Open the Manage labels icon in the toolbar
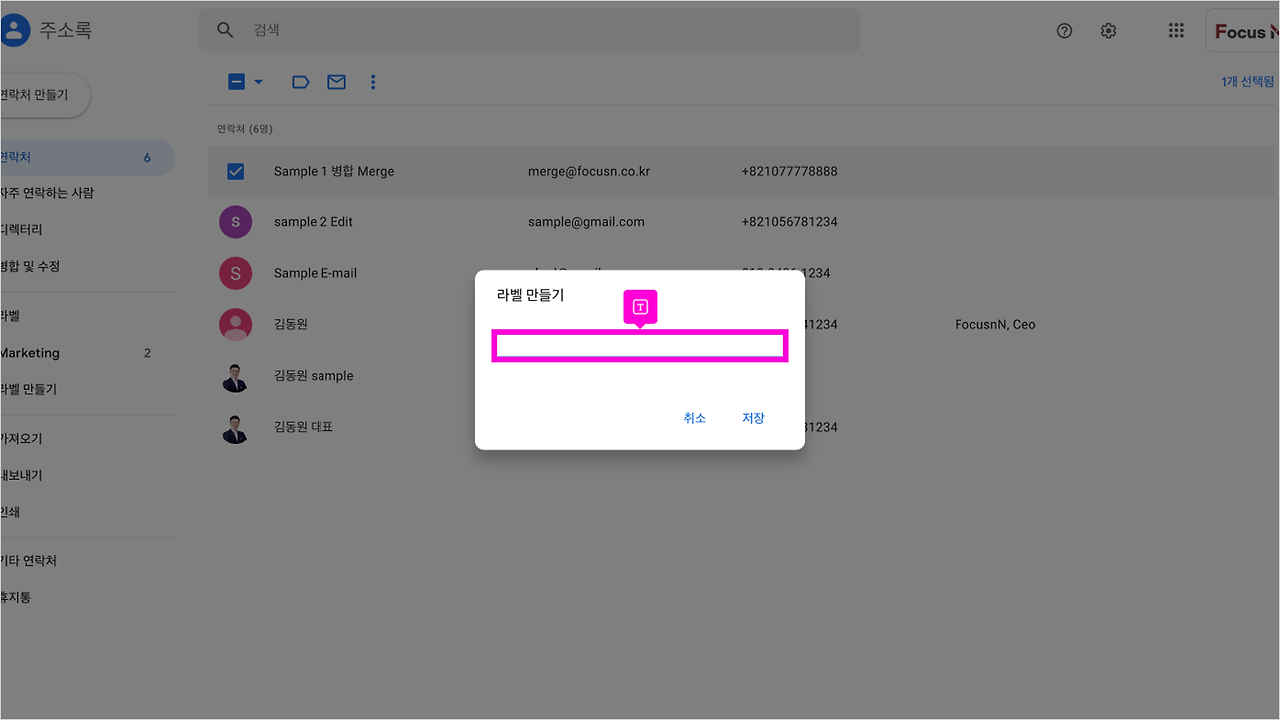This screenshot has width=1280, height=720. [x=300, y=81]
